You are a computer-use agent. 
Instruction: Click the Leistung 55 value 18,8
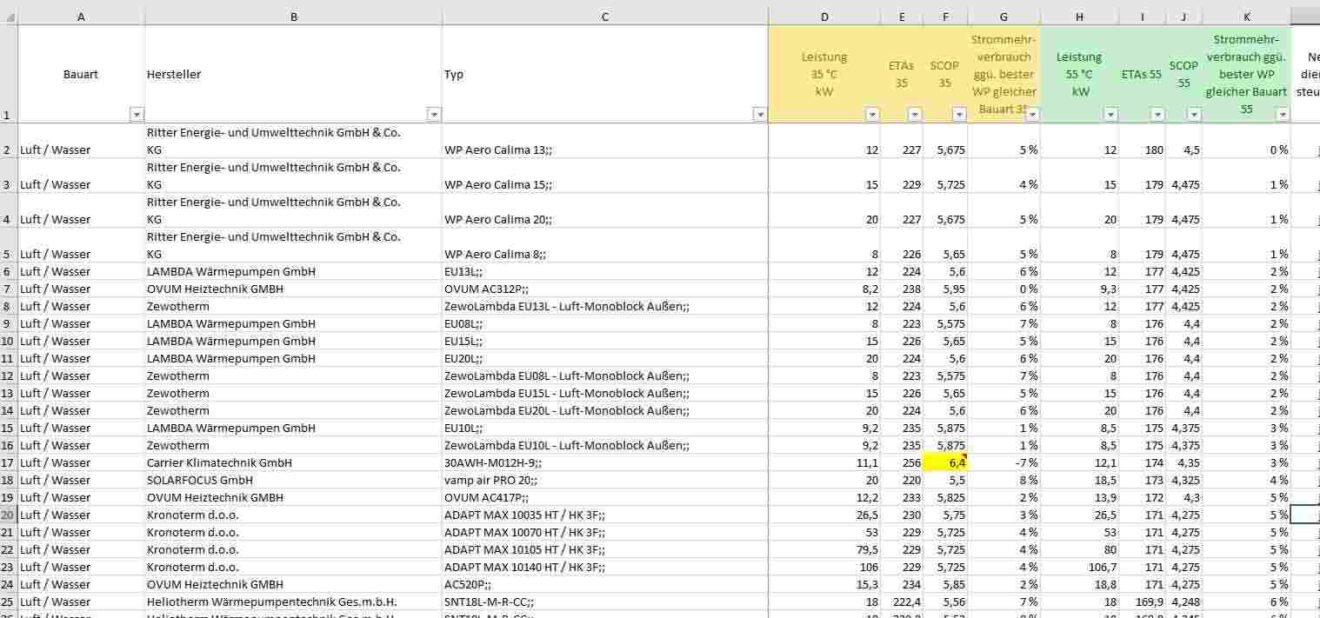click(x=1081, y=584)
